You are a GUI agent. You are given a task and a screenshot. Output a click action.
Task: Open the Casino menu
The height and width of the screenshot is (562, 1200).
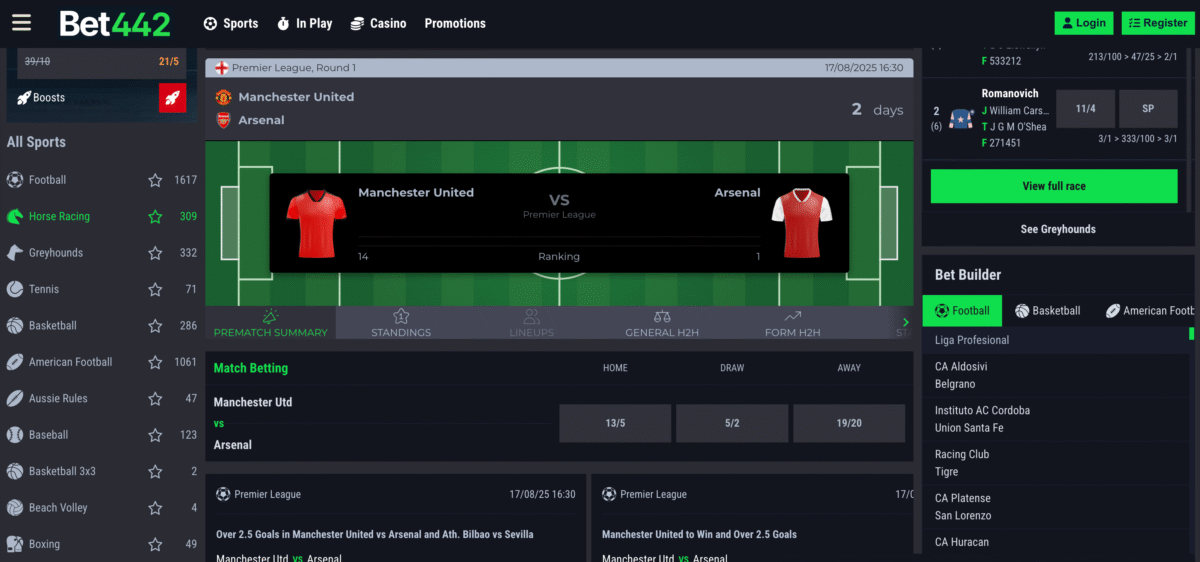click(x=378, y=23)
